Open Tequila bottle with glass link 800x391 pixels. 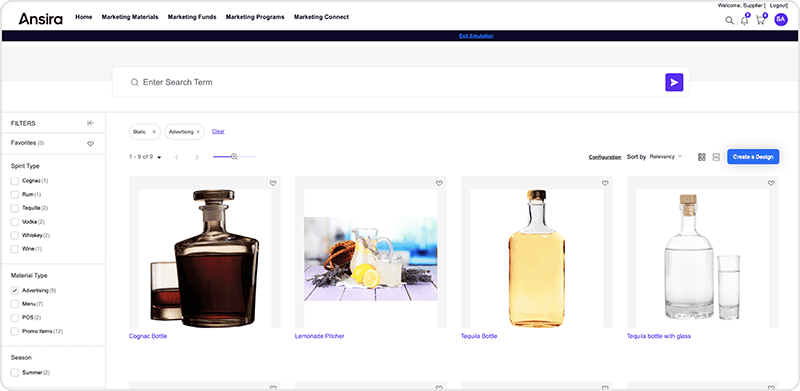(659, 336)
